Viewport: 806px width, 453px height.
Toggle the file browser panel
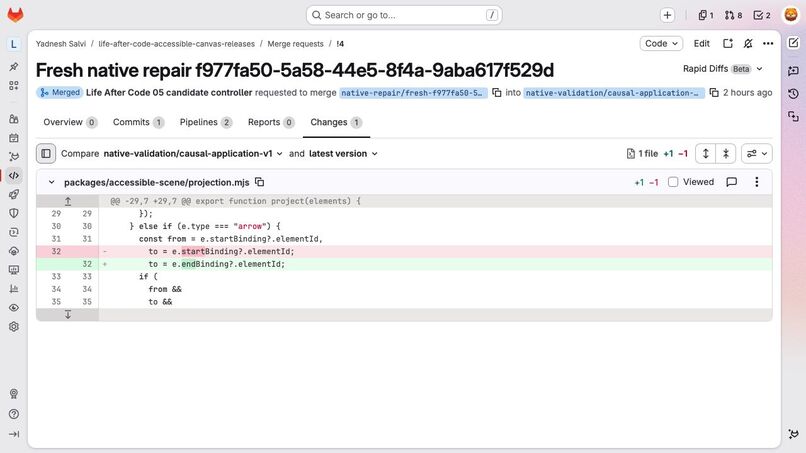pos(46,153)
